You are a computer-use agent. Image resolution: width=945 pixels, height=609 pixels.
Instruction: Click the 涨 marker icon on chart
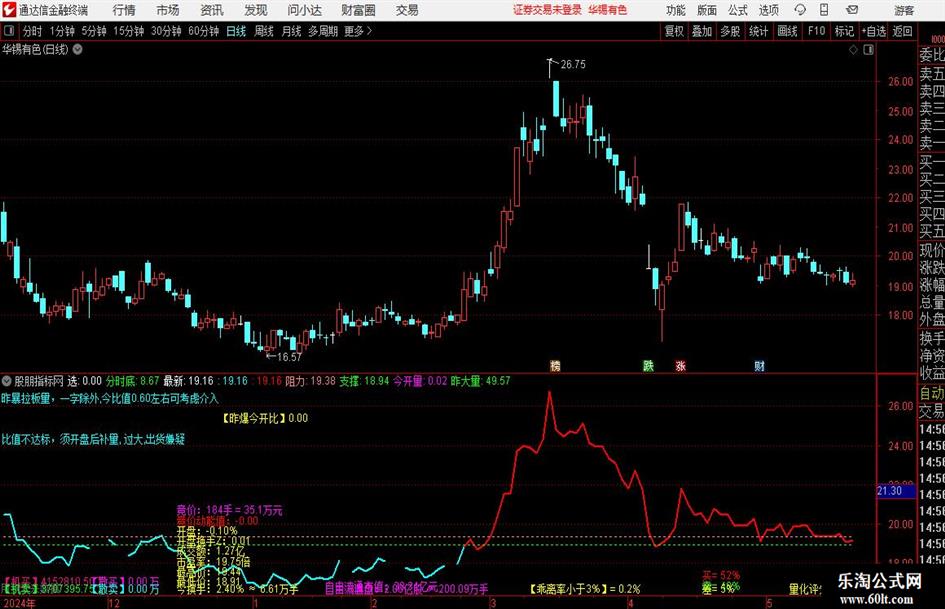pos(680,365)
